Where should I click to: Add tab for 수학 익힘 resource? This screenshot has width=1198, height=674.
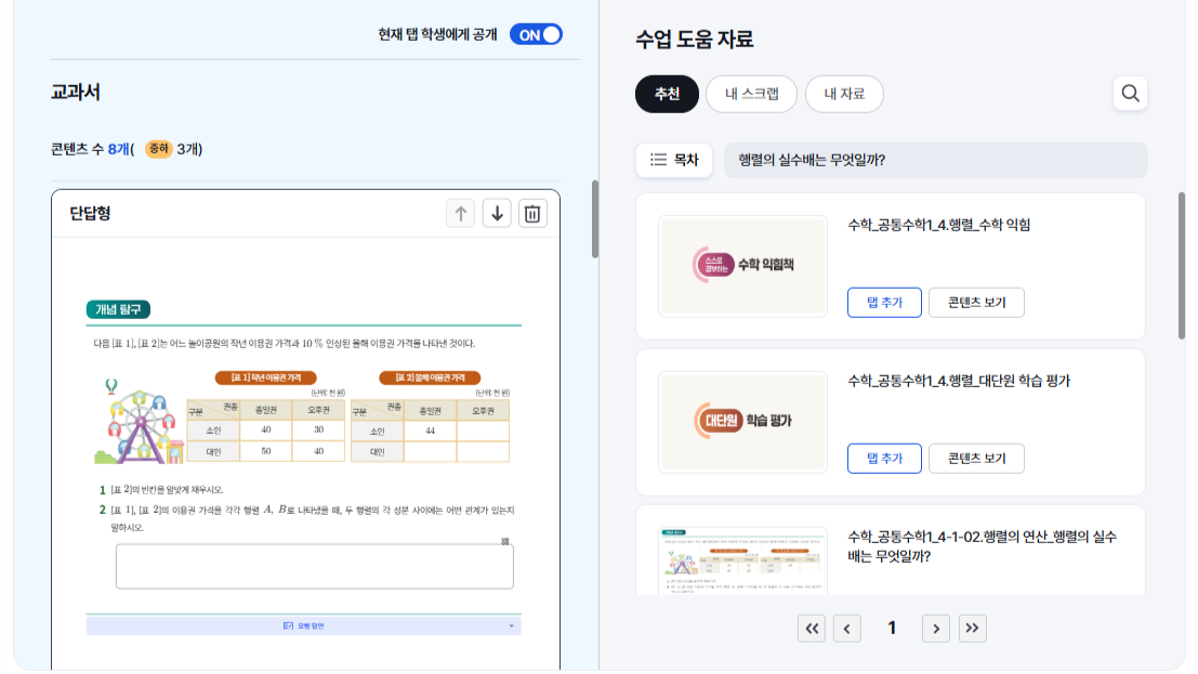coord(884,303)
